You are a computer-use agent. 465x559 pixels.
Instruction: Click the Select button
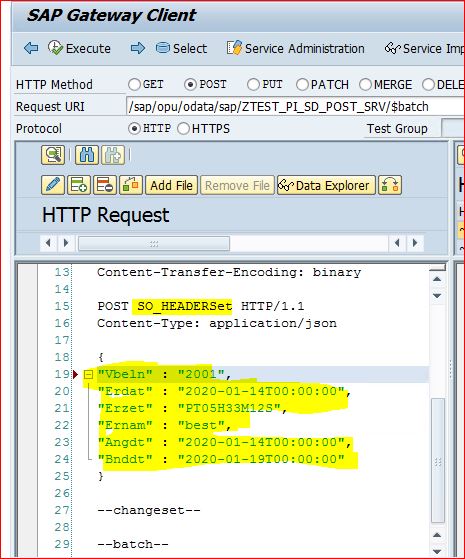182,48
